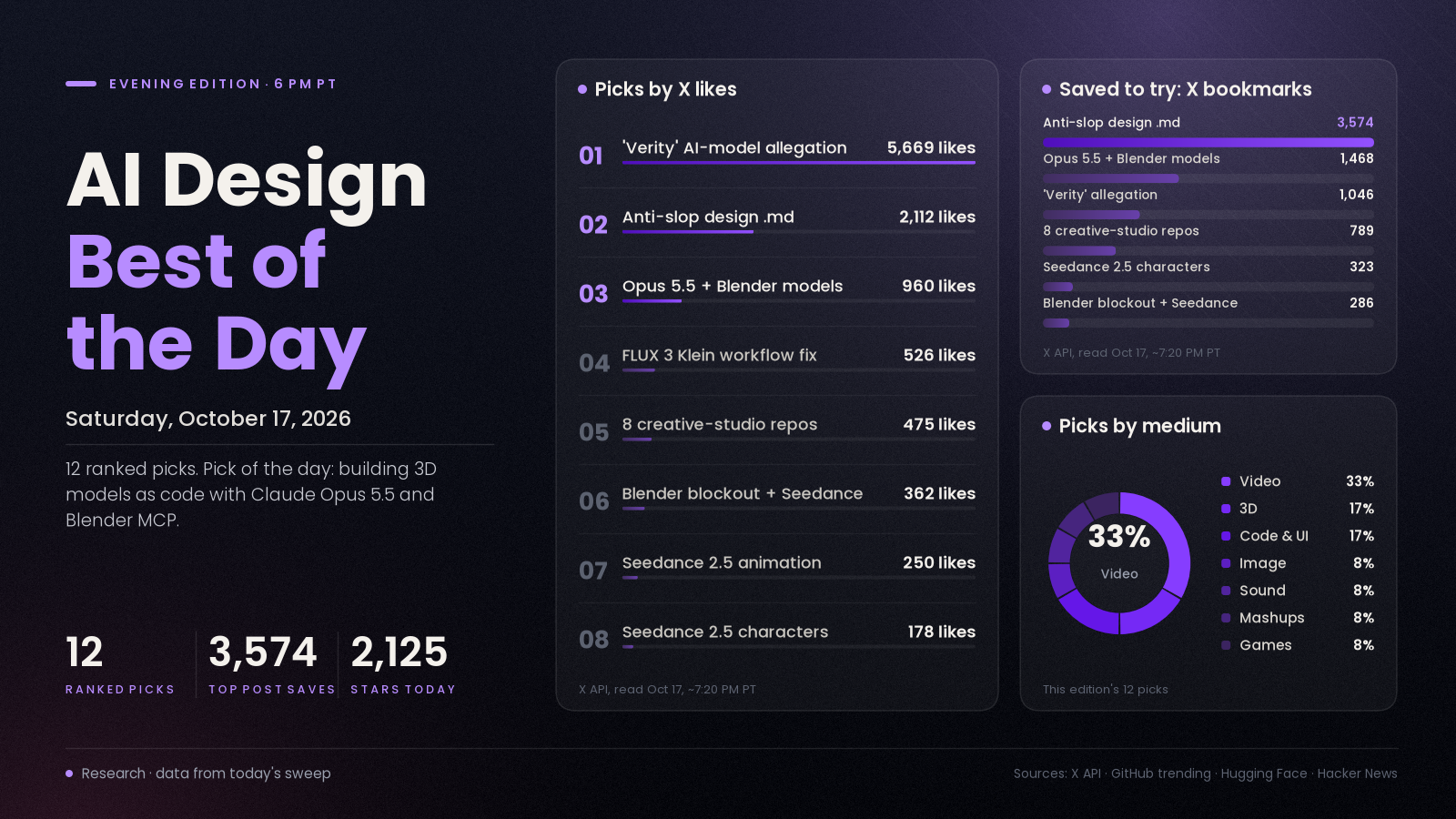This screenshot has width=1456, height=819.
Task: Click the 2,112 likes value
Action: (x=937, y=217)
